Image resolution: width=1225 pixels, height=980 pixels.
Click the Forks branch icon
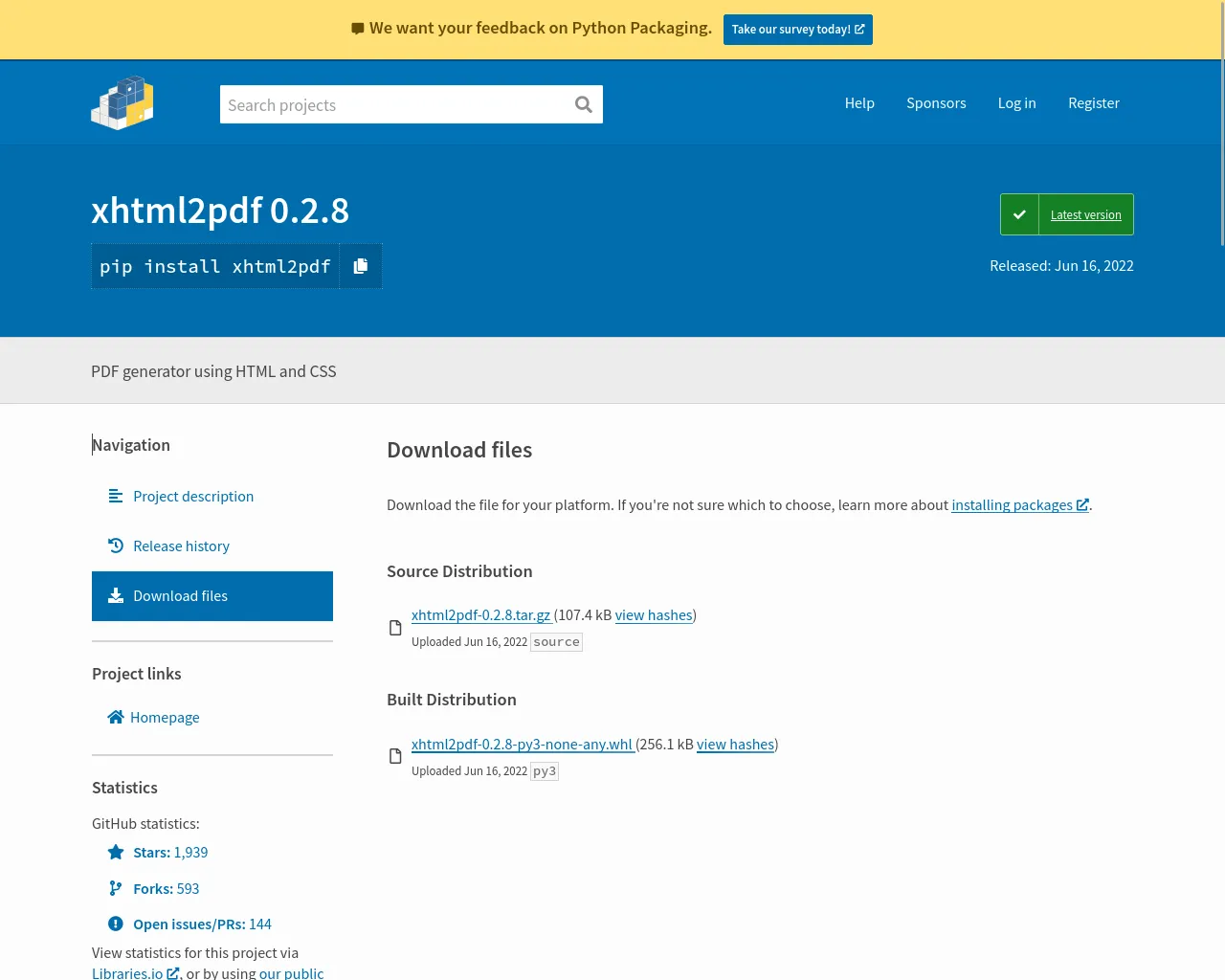coord(116,888)
